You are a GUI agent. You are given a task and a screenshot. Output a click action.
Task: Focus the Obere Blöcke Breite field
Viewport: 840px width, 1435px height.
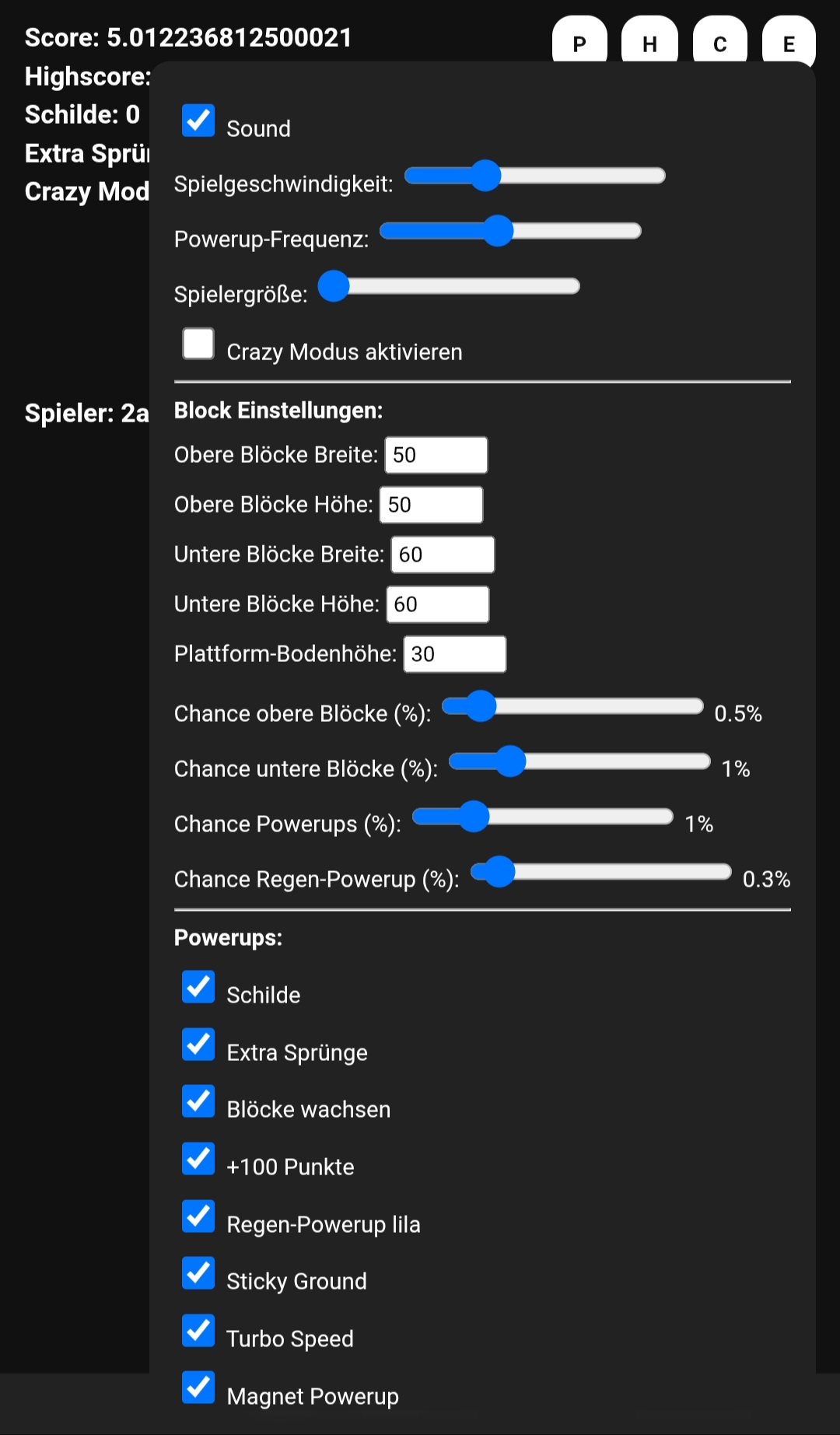click(436, 455)
